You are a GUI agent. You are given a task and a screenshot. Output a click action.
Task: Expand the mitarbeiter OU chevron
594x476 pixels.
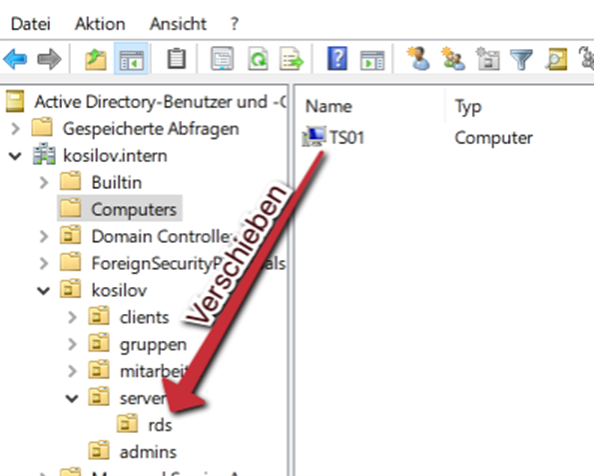[72, 371]
